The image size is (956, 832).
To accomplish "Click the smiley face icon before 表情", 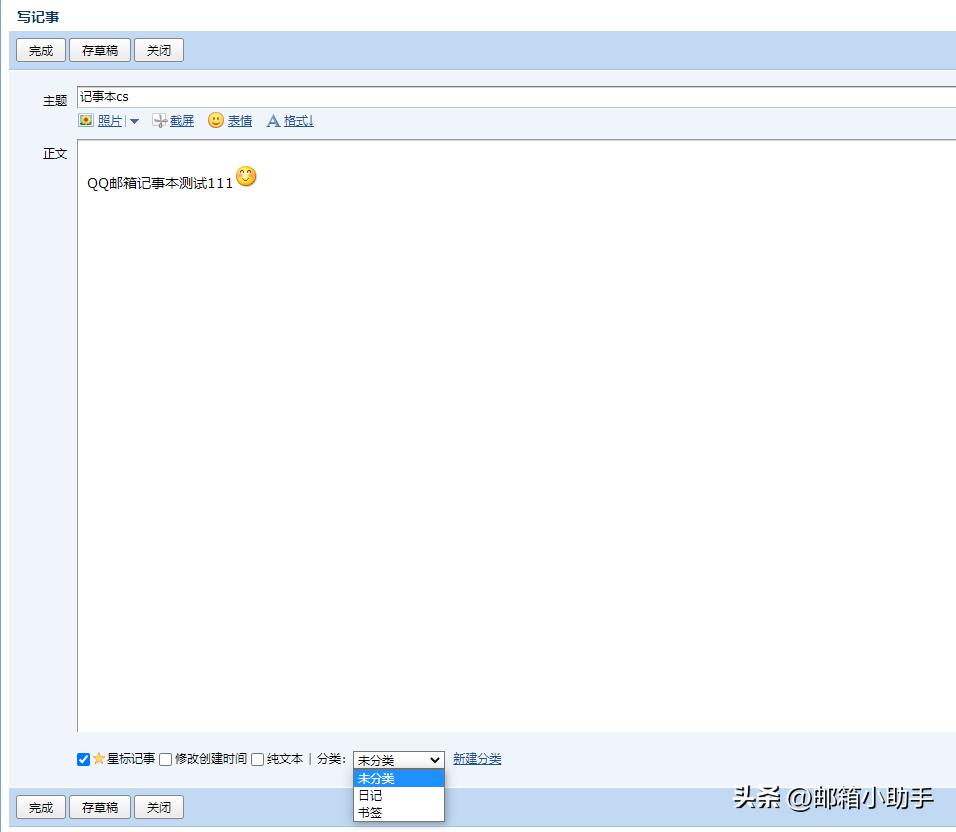I will coord(216,120).
